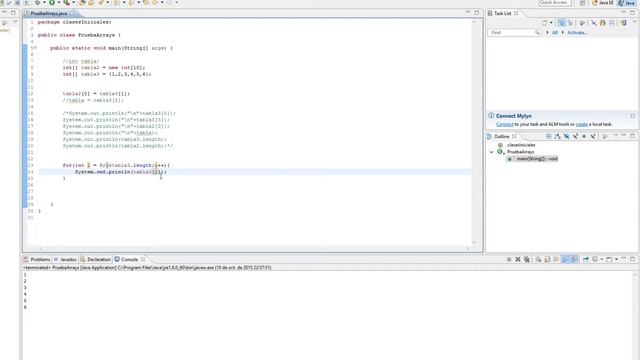Maximize the editor area
Image resolution: width=640 pixels, height=360 pixels.
(x=477, y=13)
